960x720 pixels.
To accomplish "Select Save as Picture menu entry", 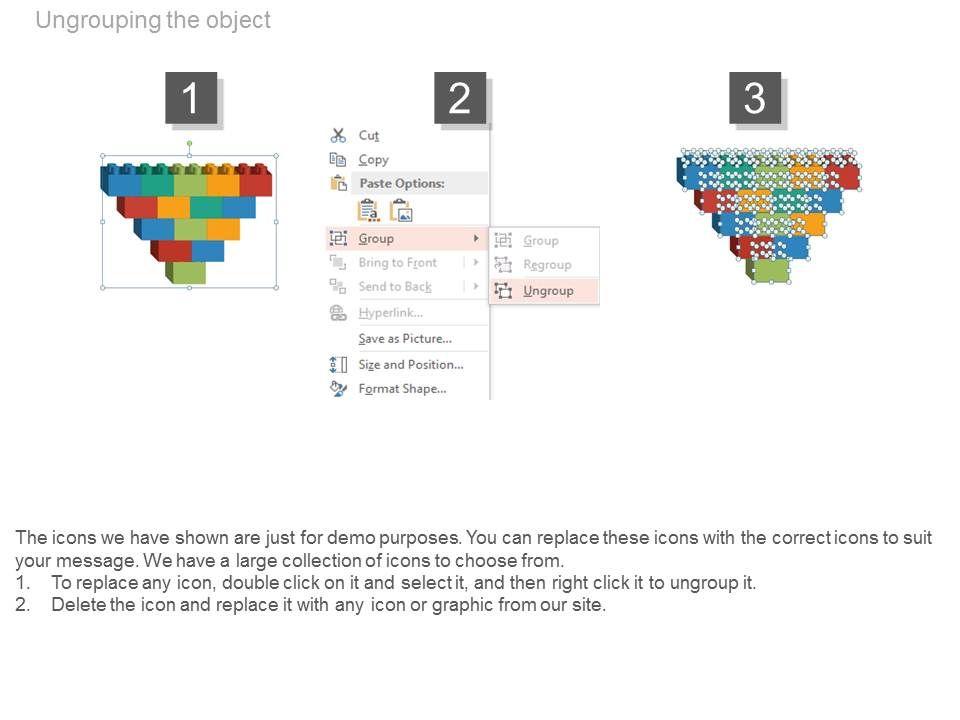I will [x=405, y=339].
